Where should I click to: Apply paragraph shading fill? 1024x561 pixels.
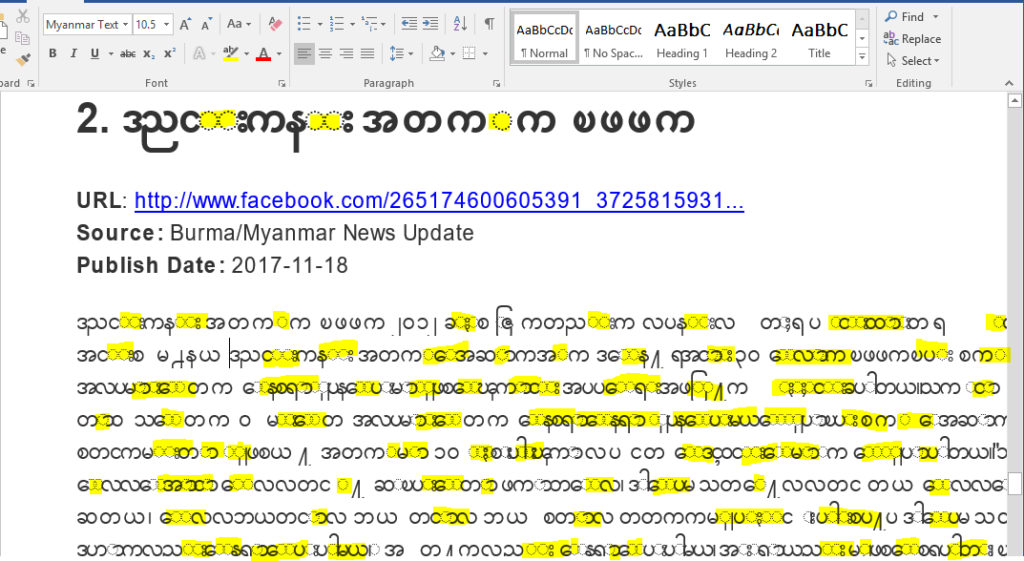point(437,54)
